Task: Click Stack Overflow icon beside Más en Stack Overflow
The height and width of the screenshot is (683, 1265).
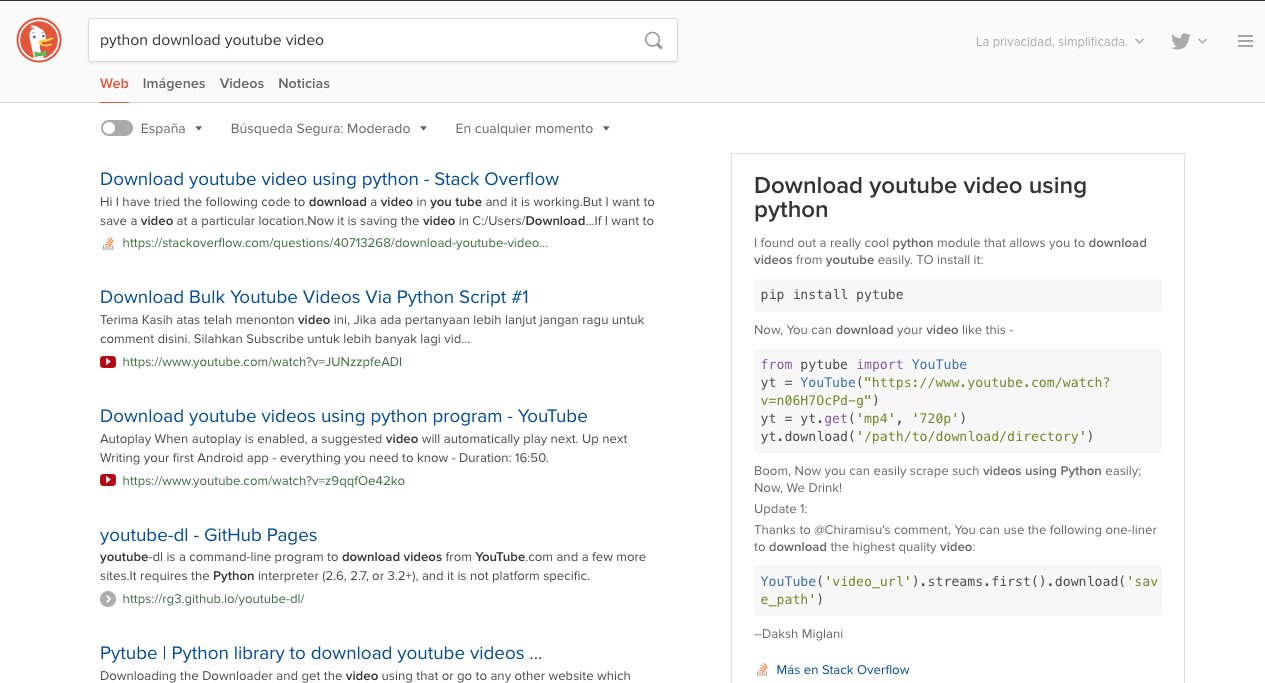Action: [762, 669]
